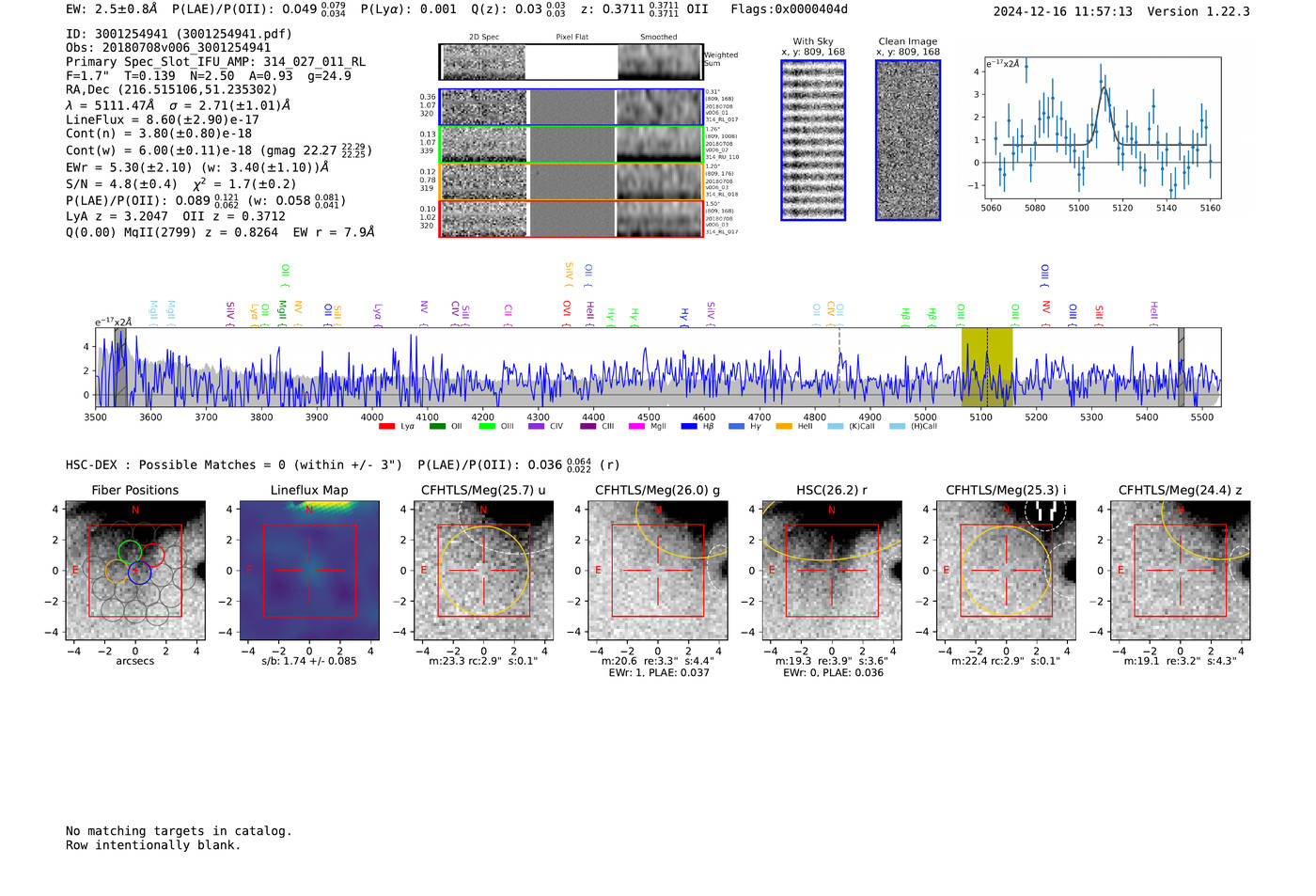Click the m:19.1 re:3.2" caption under z image
The image size is (1316, 896).
tap(1181, 661)
